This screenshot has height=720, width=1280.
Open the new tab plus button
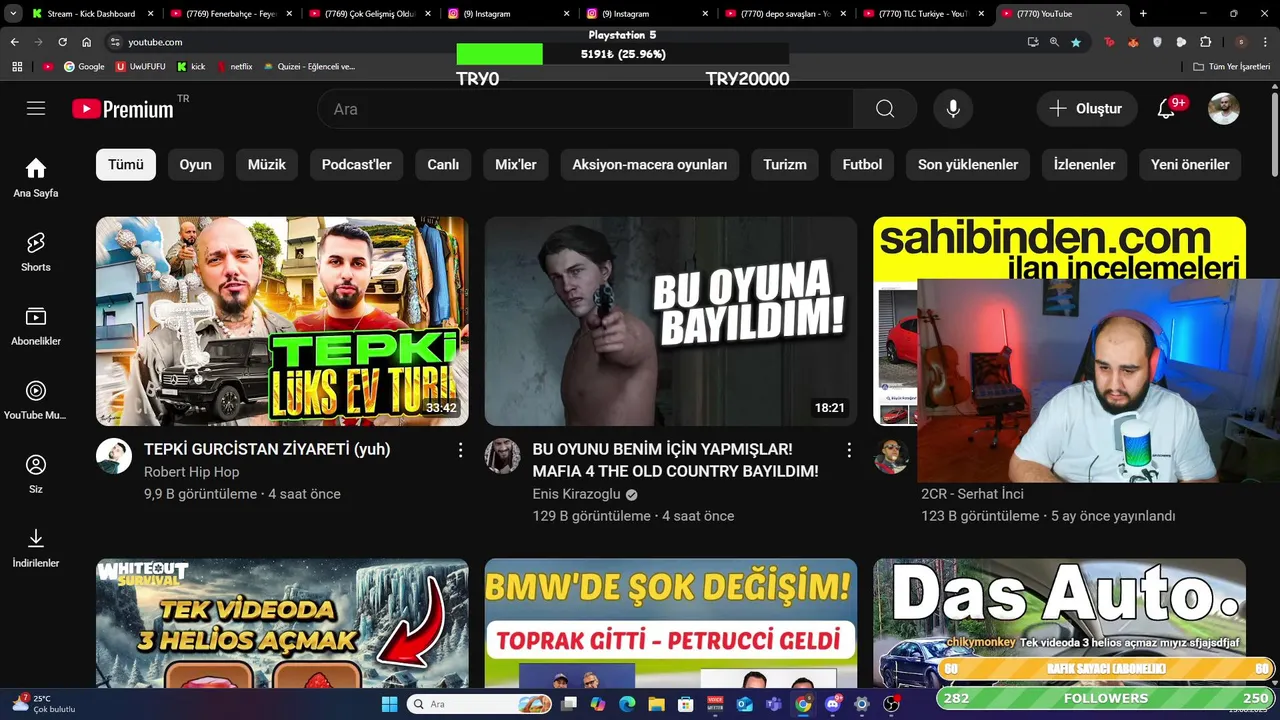pyautogui.click(x=1143, y=14)
